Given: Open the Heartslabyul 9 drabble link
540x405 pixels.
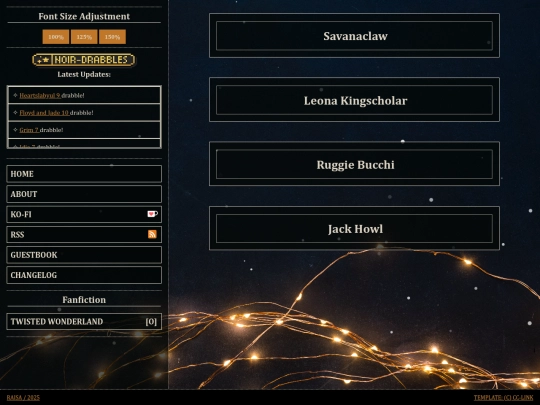Looking at the screenshot, I should [40, 95].
